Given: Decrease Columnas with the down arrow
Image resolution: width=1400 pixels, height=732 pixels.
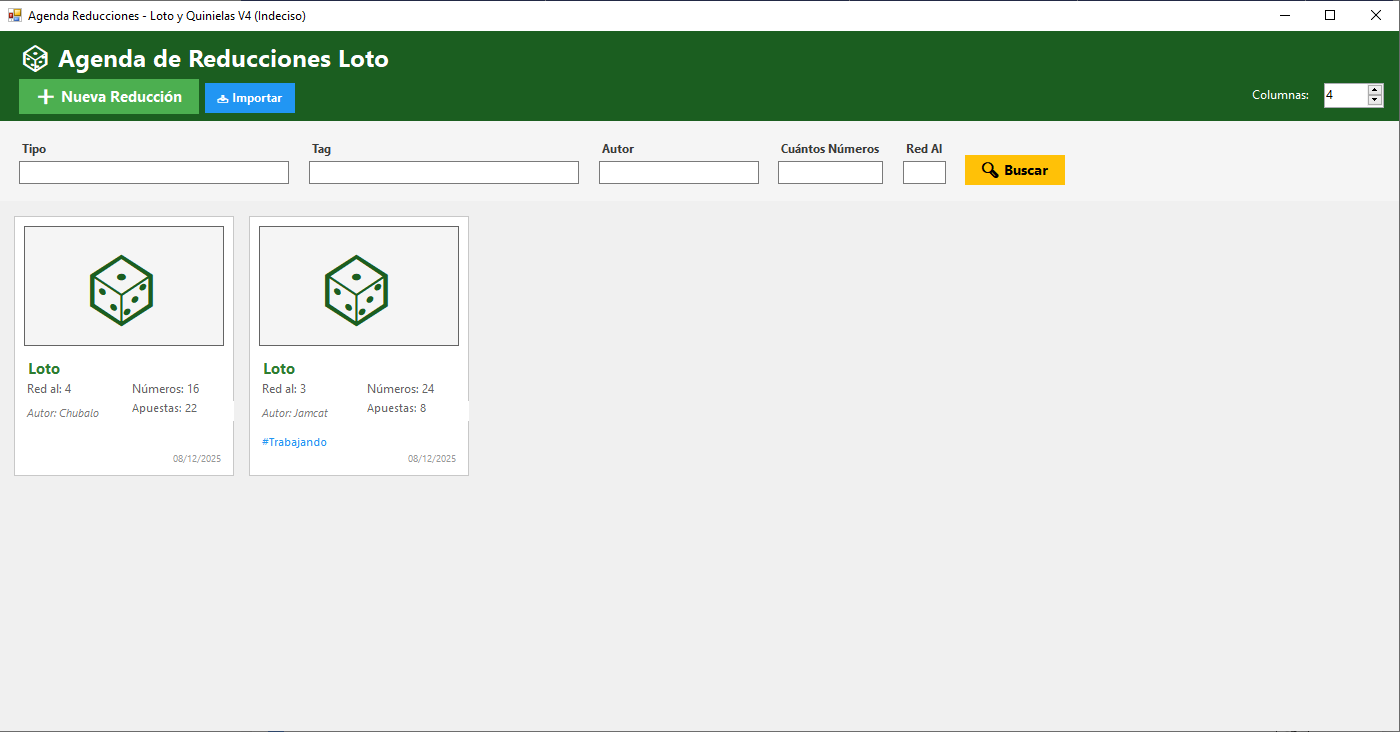Looking at the screenshot, I should (1375, 100).
